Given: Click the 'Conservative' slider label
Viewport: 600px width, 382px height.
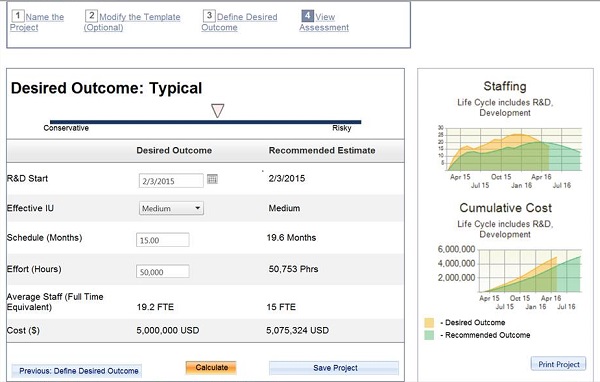Looking at the screenshot, I should tap(66, 128).
